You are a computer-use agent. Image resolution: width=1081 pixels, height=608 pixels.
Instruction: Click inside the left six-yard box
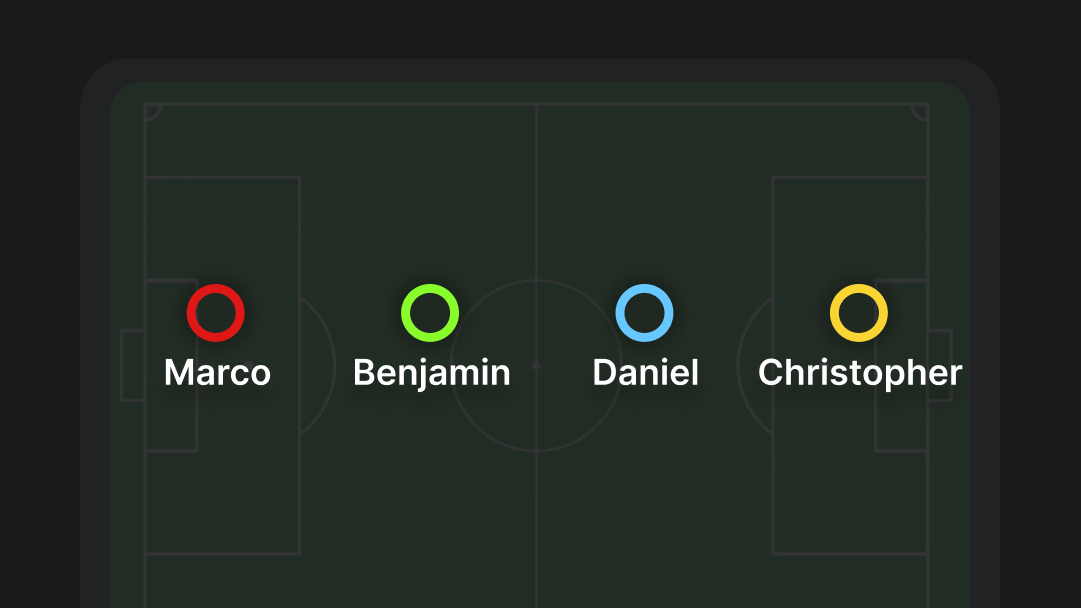(x=171, y=427)
